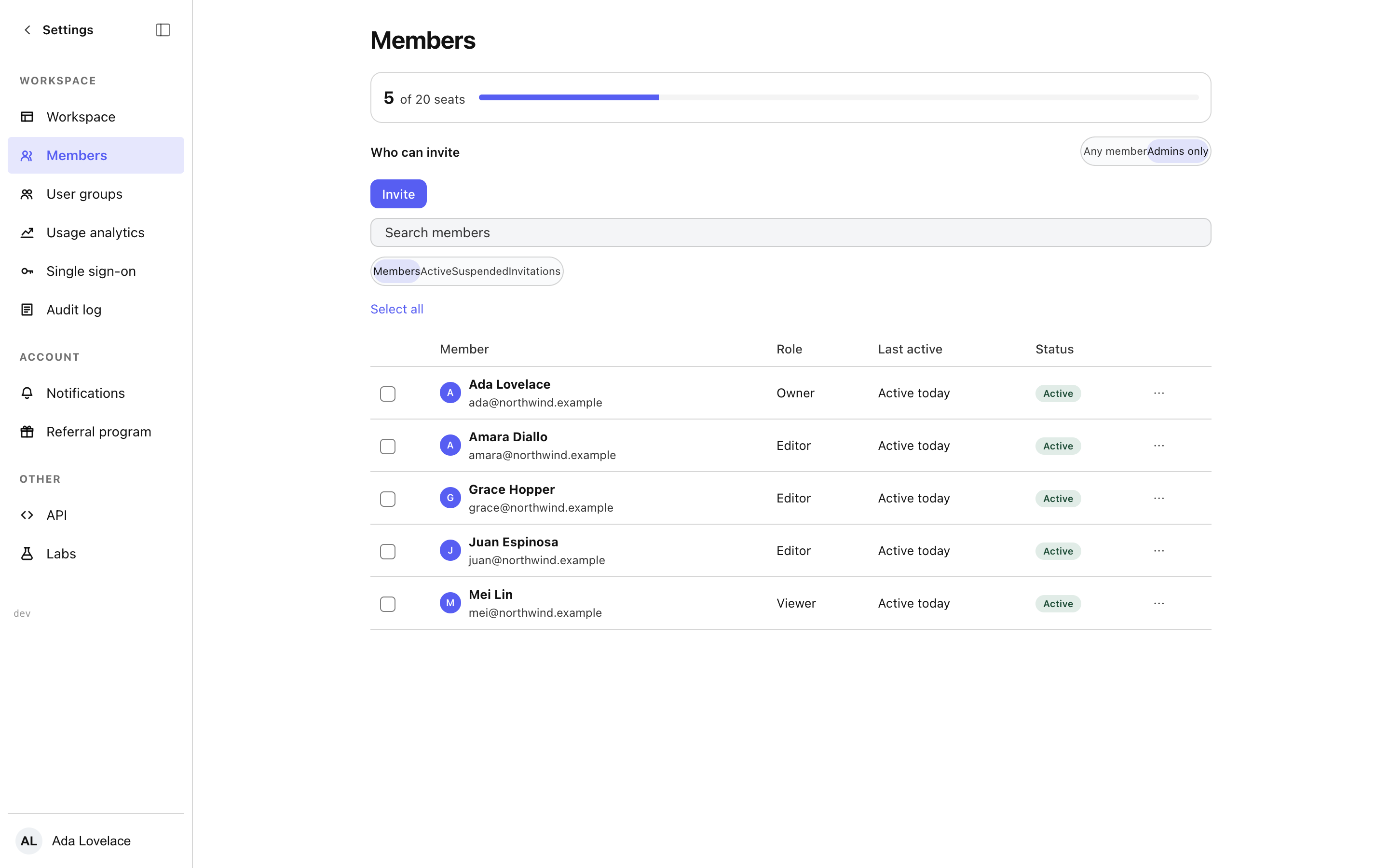The width and height of the screenshot is (1389, 868).
Task: Click the Editor role in Amara Diallo's row
Action: pos(793,446)
